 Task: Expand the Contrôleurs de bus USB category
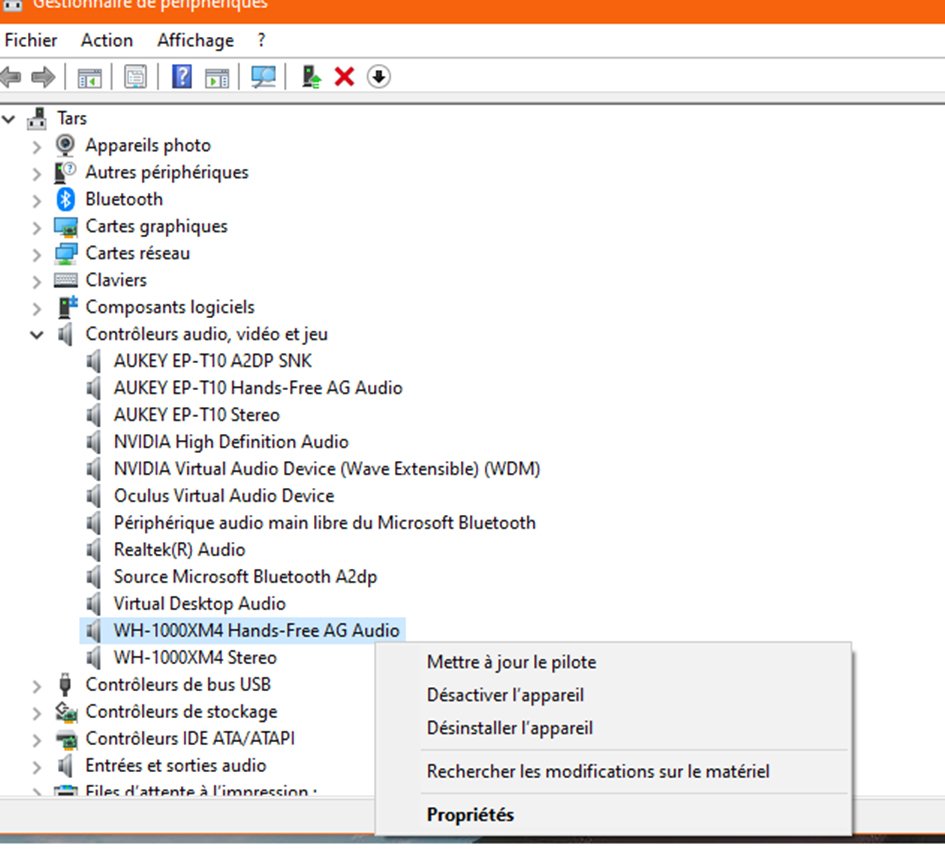(x=37, y=686)
